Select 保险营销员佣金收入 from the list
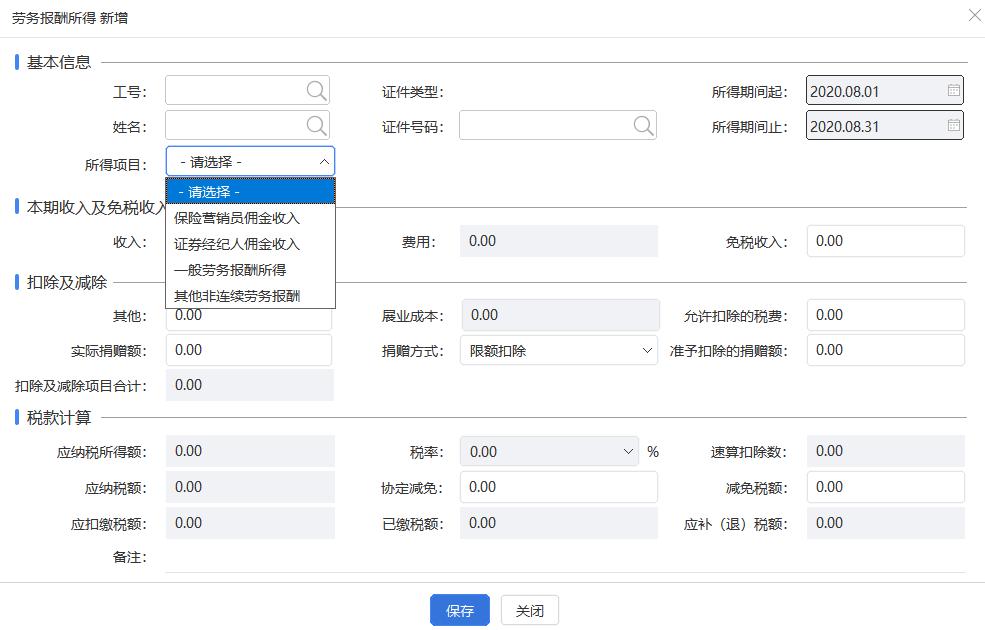985x630 pixels. coord(235,217)
